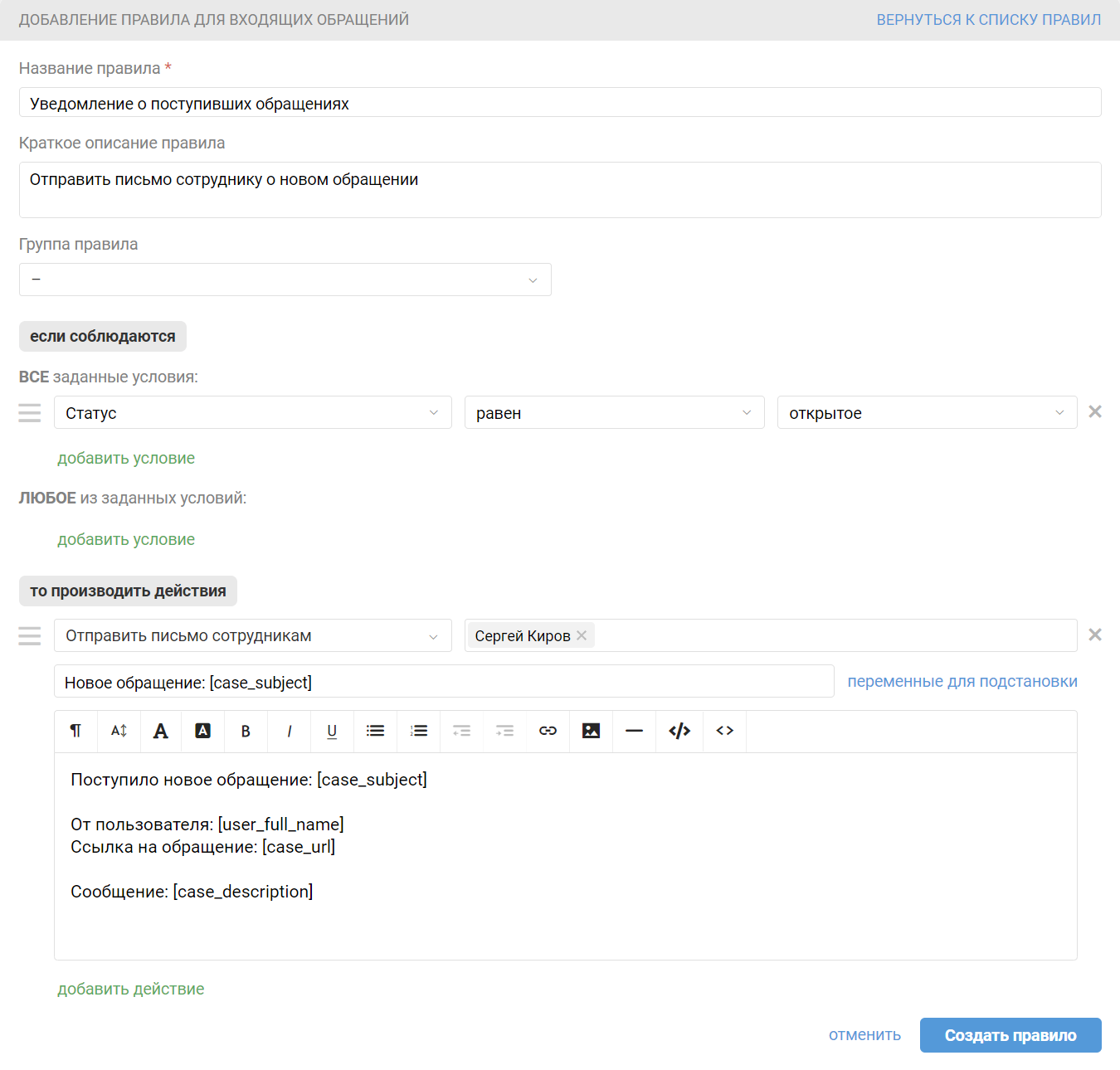Screen dimensions: 1120x1070
Task: Set text background color with boxed A
Action: click(x=202, y=731)
